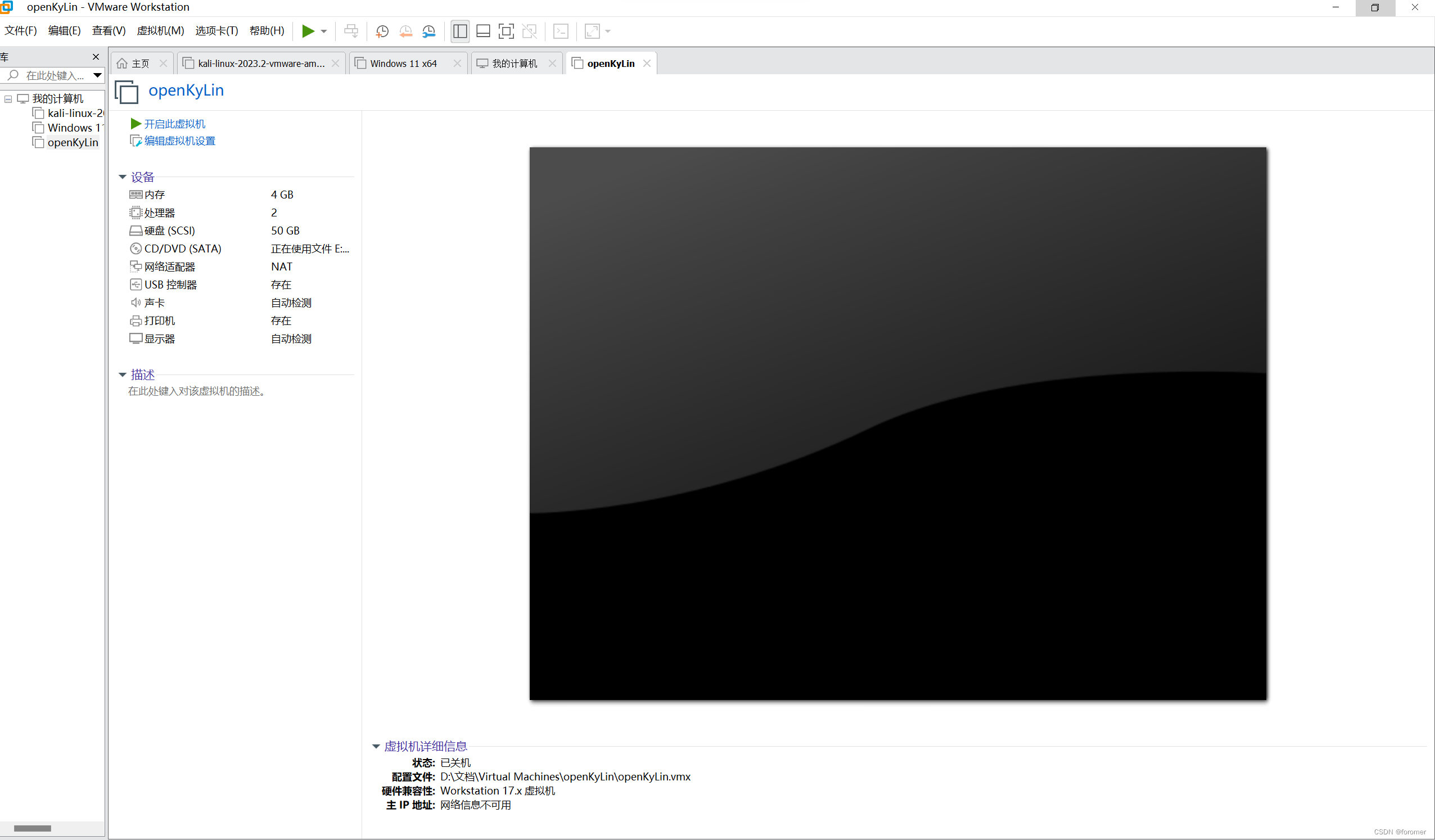
Task: Power on the VM using the green play icon
Action: 309,31
